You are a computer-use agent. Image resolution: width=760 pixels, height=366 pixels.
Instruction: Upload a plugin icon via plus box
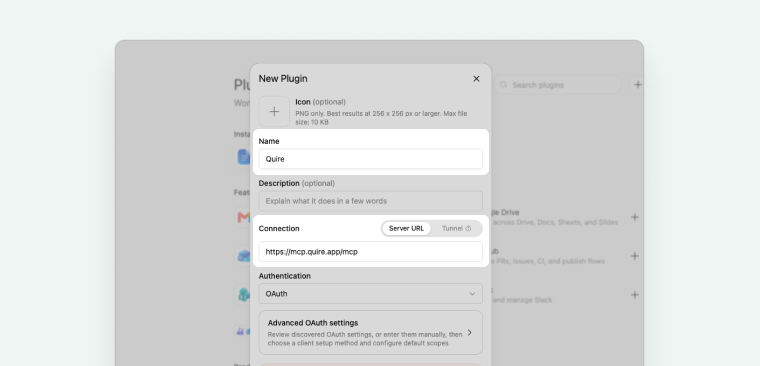(274, 111)
